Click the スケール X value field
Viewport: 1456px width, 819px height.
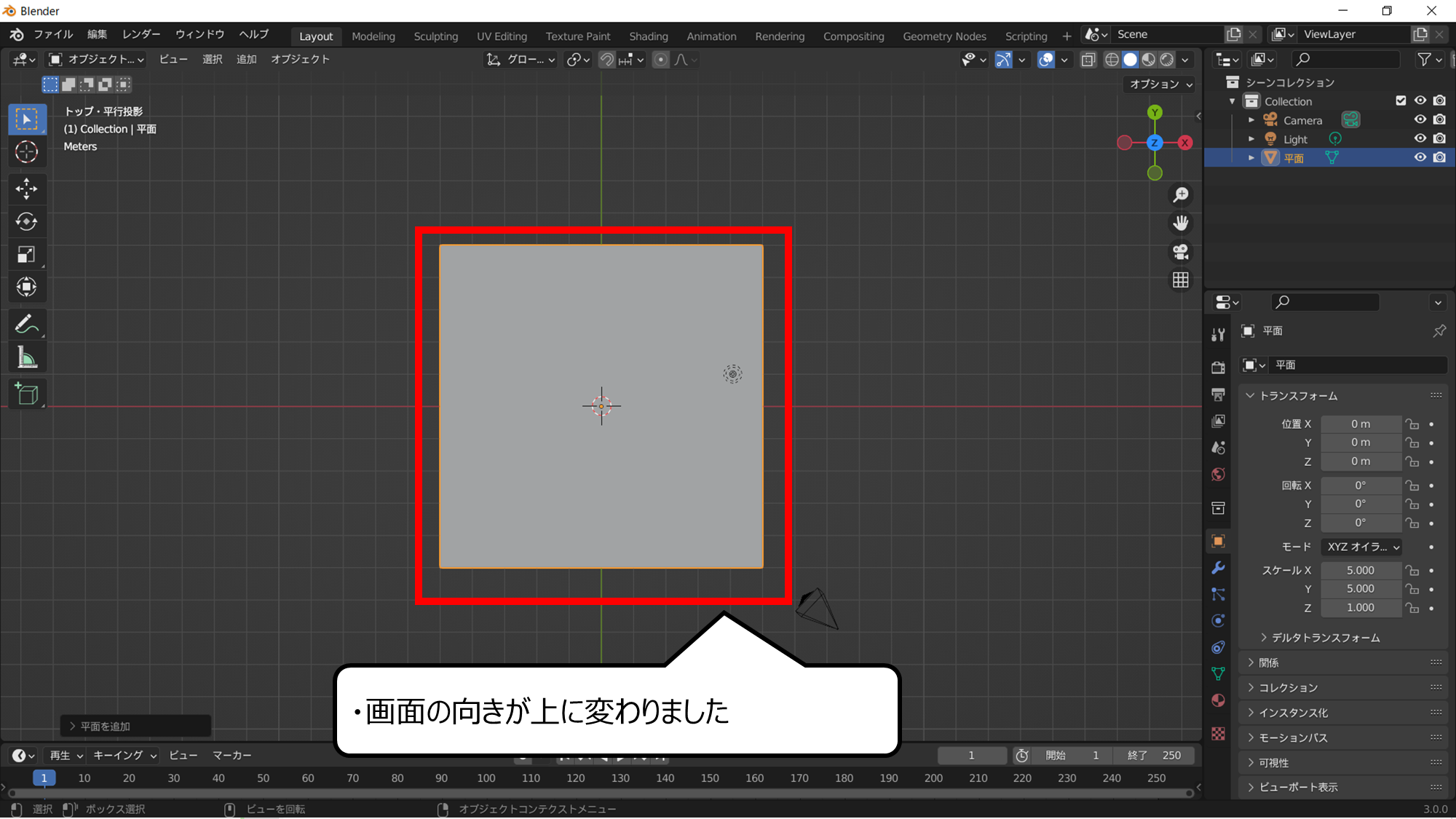point(1361,570)
